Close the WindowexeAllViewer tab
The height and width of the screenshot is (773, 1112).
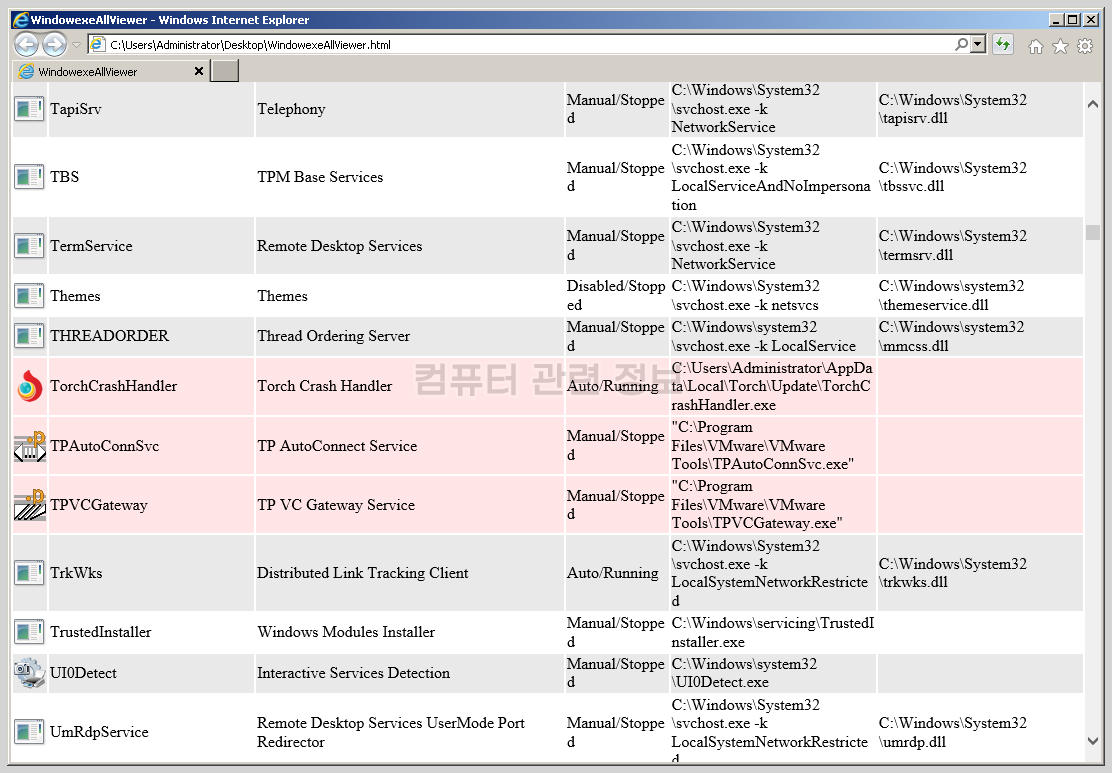[x=199, y=71]
